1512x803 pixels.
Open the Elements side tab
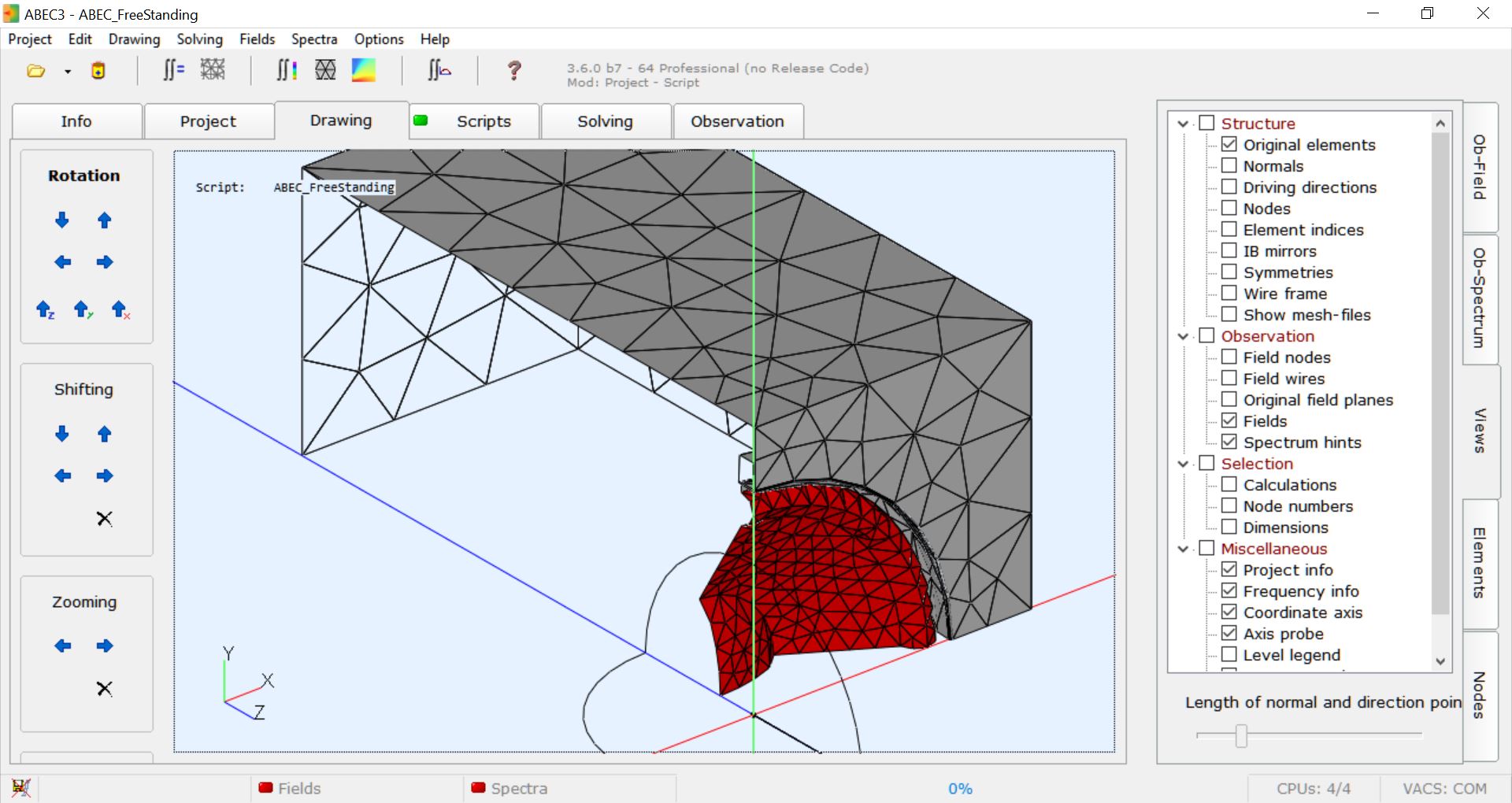pyautogui.click(x=1480, y=563)
